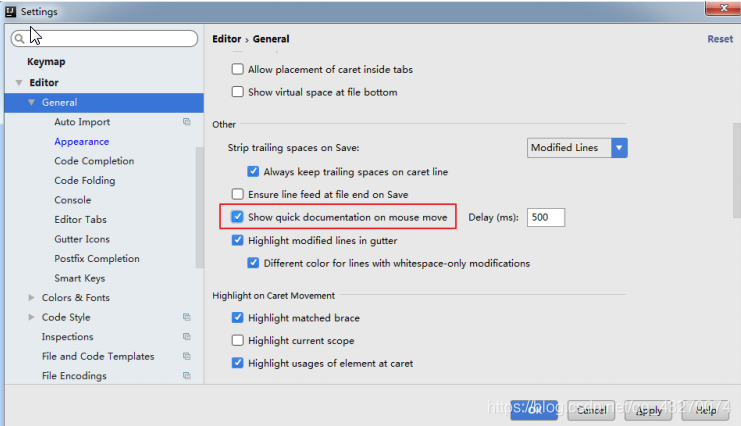Click the Editor breadcrumb label
The width and height of the screenshot is (741, 426).
(x=226, y=39)
